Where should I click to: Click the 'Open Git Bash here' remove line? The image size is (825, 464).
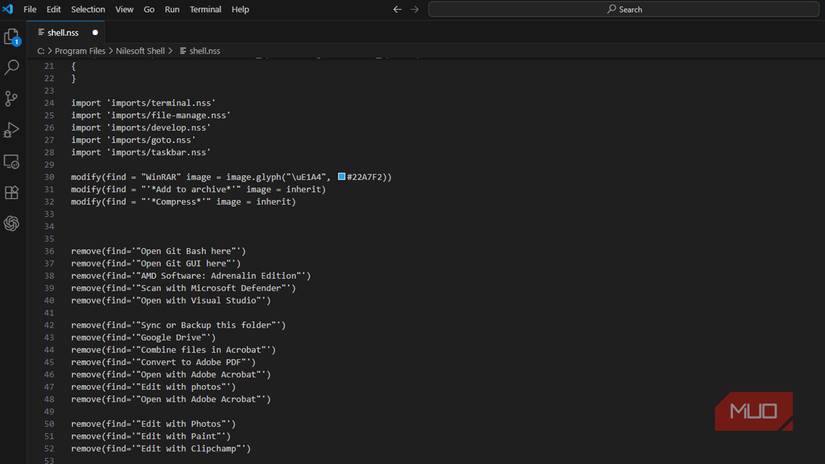(158, 251)
